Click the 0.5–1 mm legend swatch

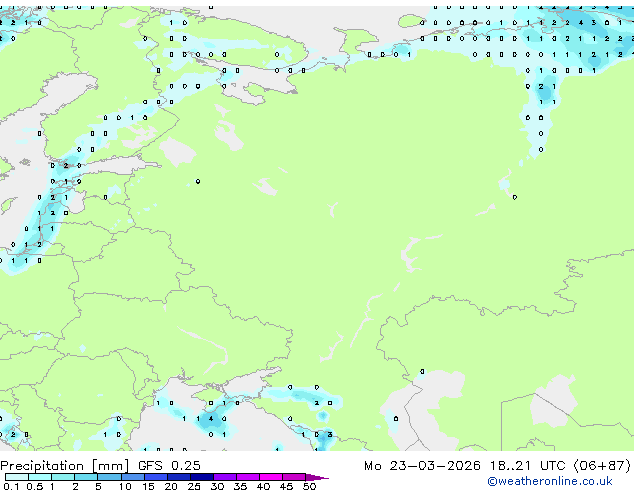coord(40,477)
